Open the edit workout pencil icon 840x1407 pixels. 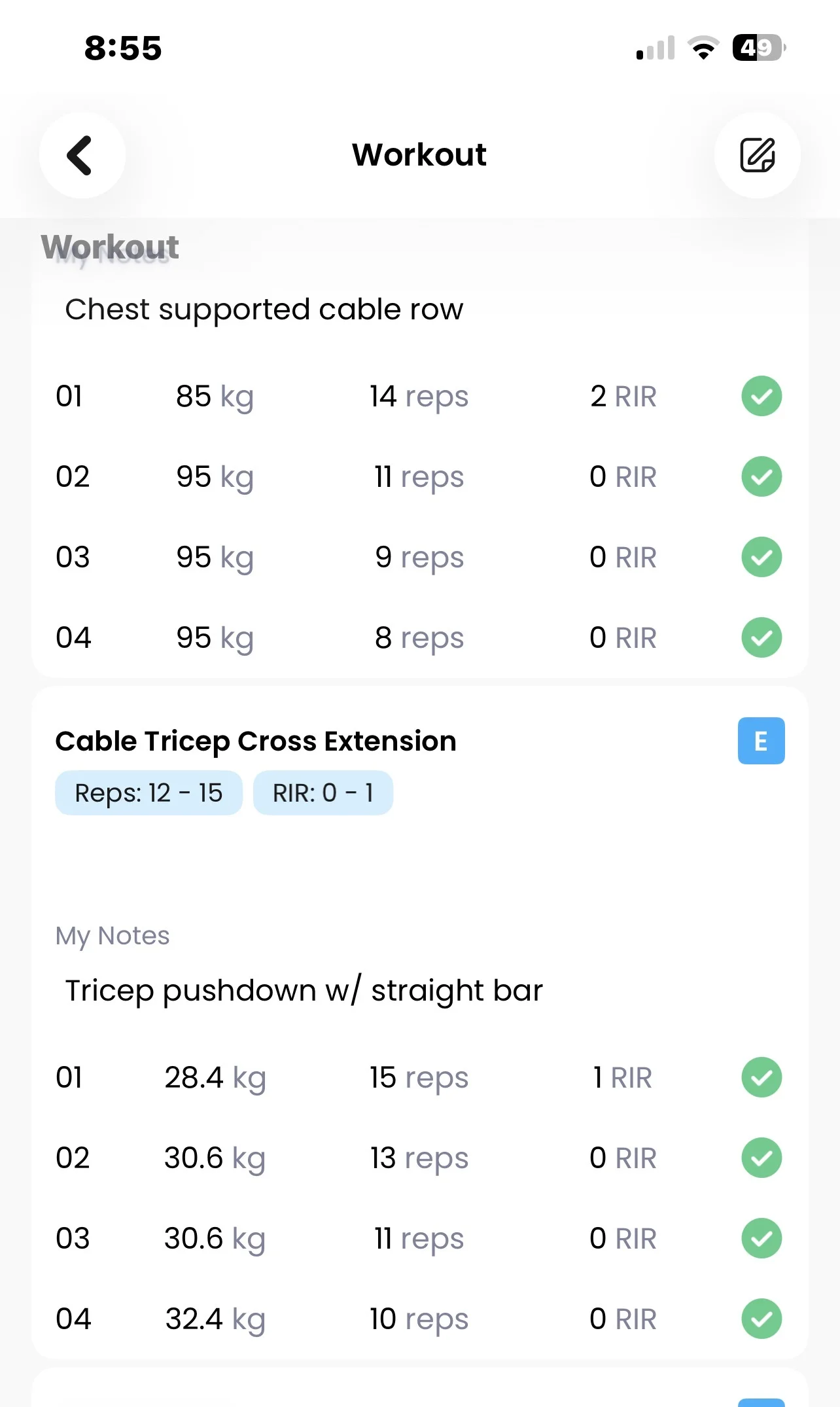[x=757, y=156]
